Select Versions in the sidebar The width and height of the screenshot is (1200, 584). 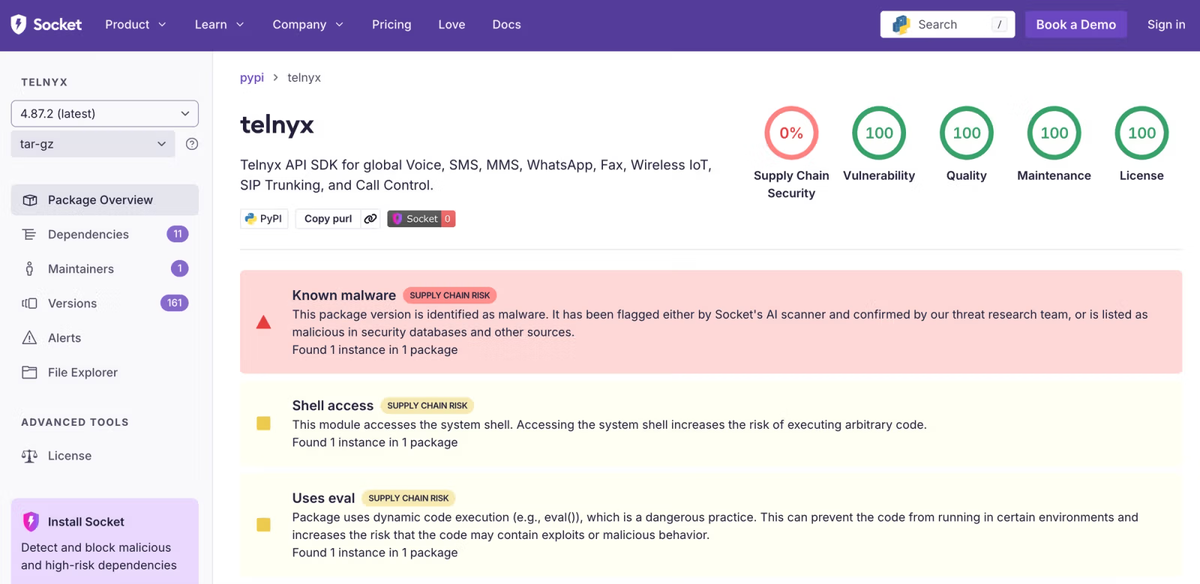[72, 303]
